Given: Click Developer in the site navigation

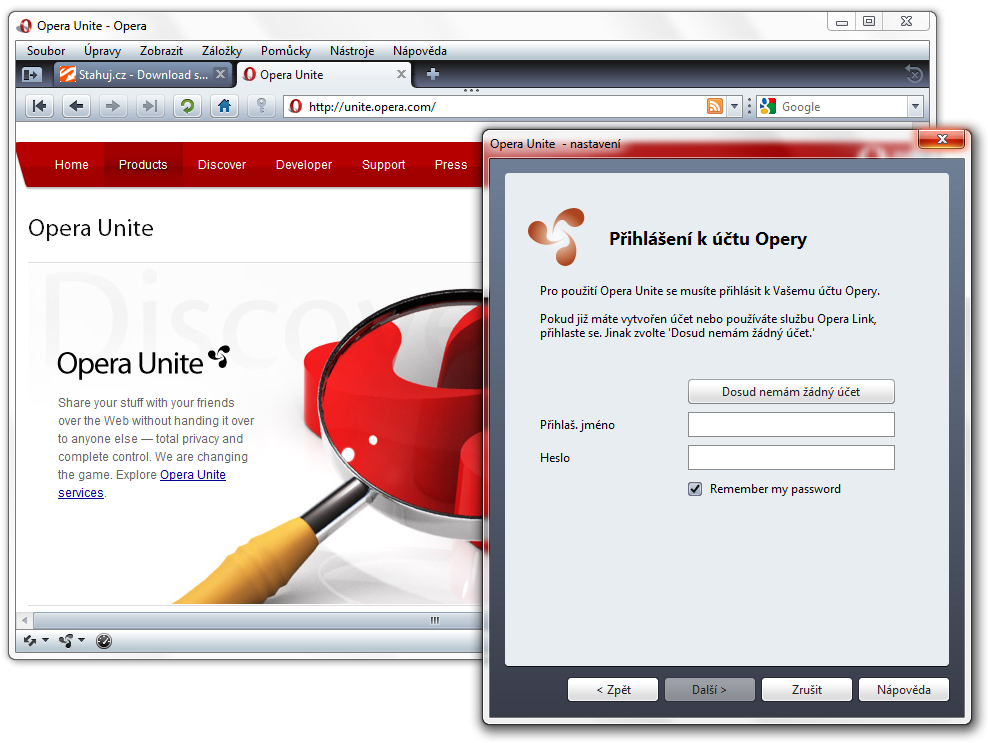Looking at the screenshot, I should point(304,164).
